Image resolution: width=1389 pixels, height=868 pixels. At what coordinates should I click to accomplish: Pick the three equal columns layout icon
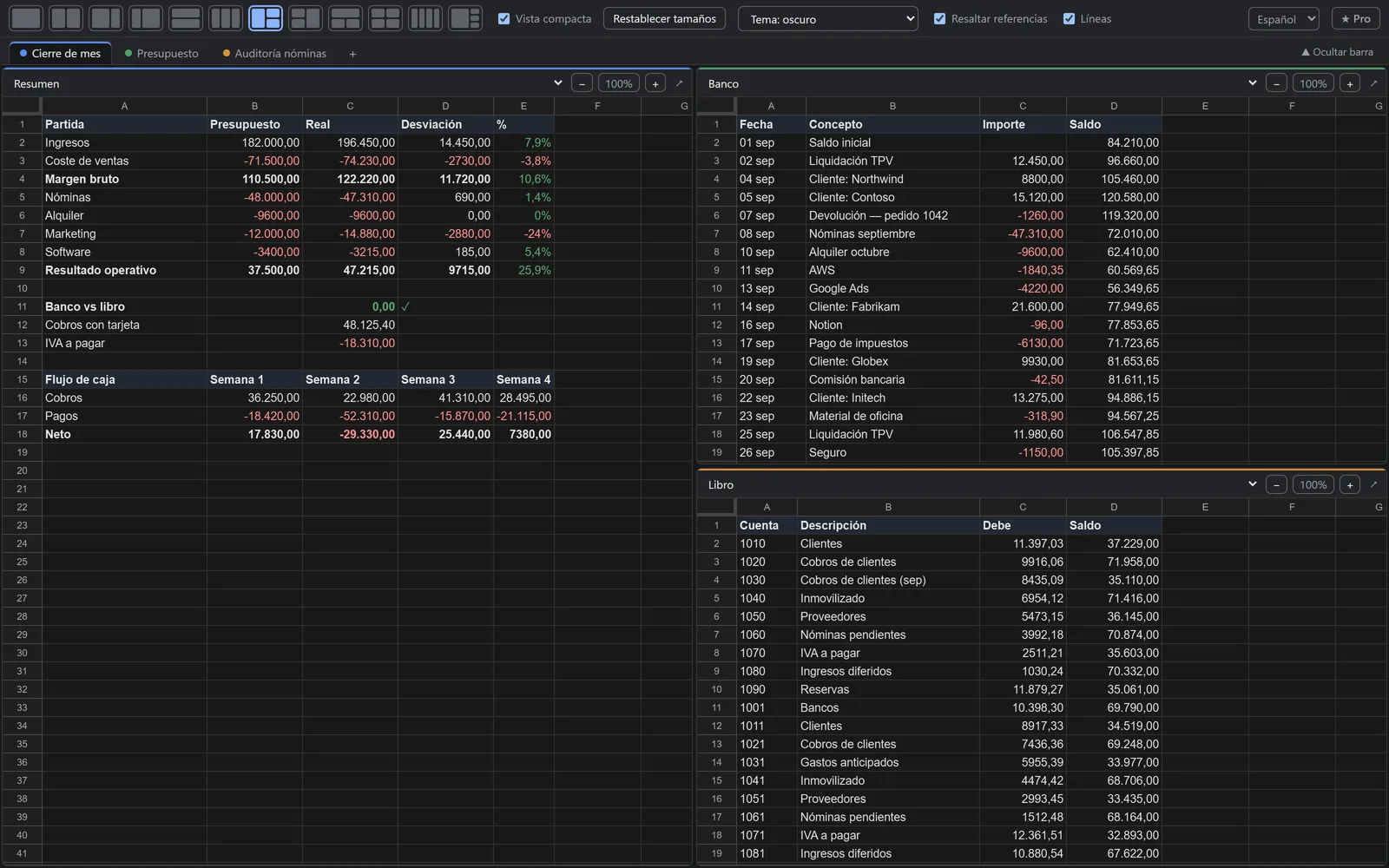pos(226,18)
